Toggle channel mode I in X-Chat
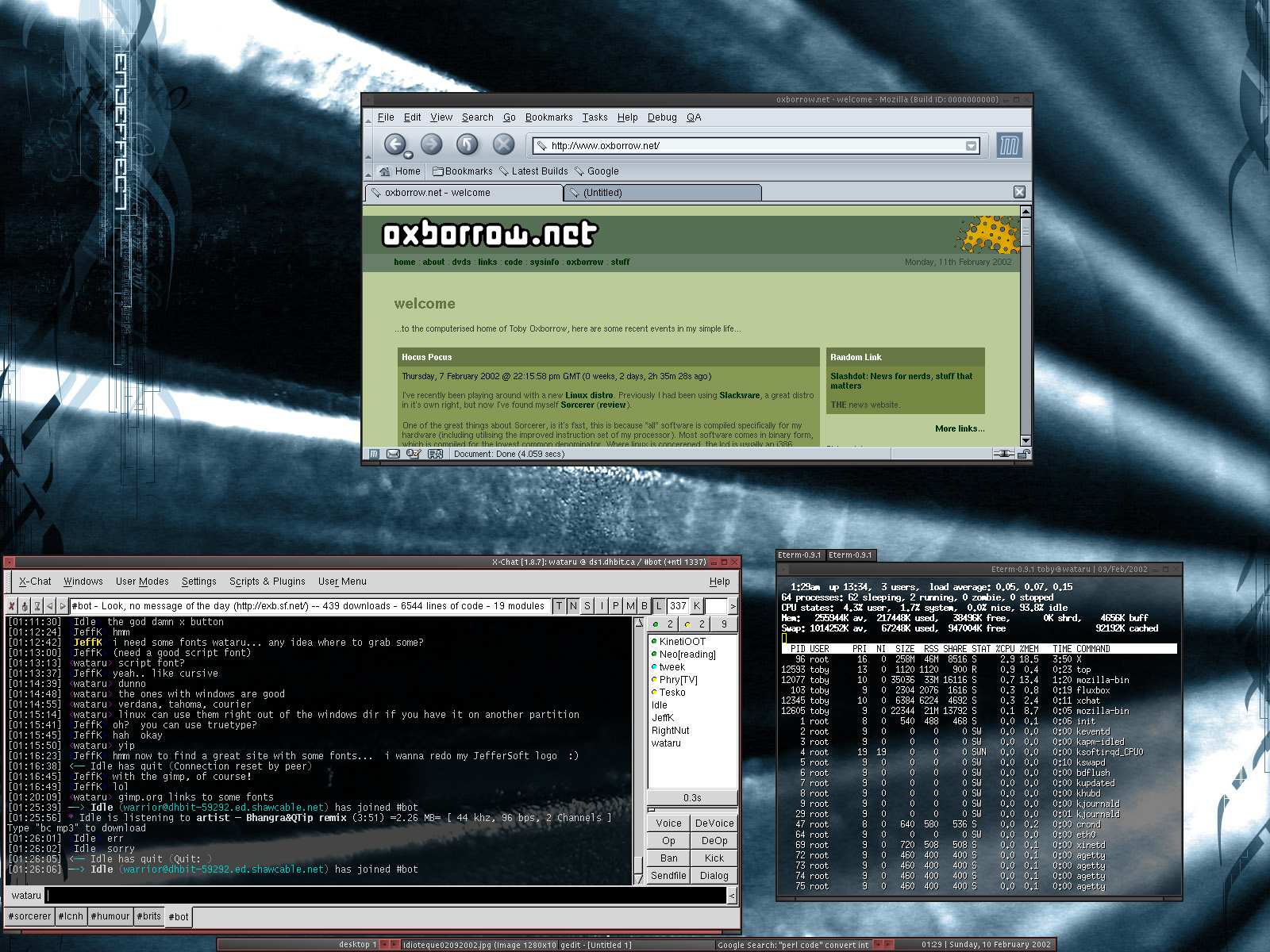1270x952 pixels. (602, 606)
